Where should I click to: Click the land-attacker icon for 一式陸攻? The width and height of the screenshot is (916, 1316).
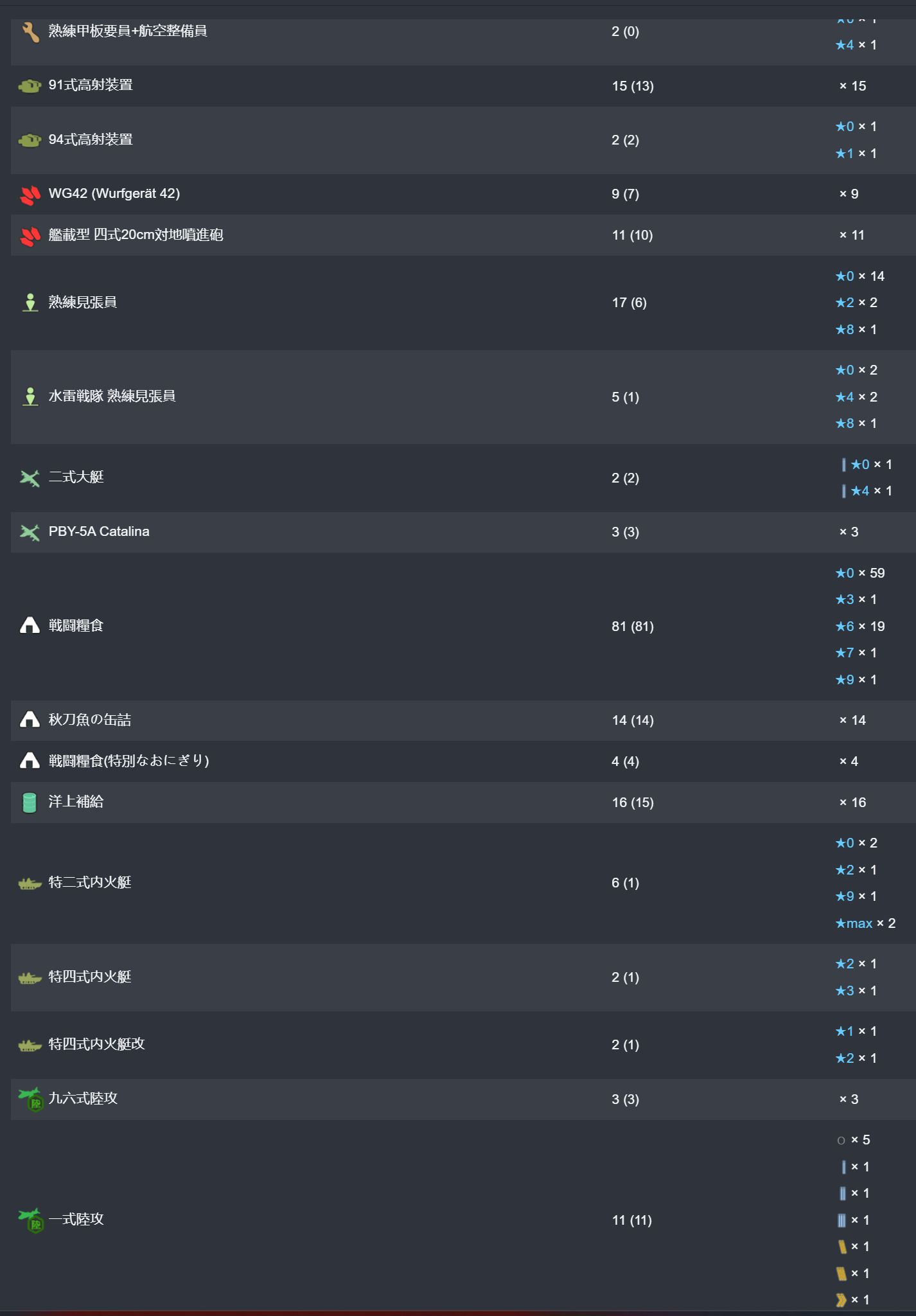(x=31, y=1220)
